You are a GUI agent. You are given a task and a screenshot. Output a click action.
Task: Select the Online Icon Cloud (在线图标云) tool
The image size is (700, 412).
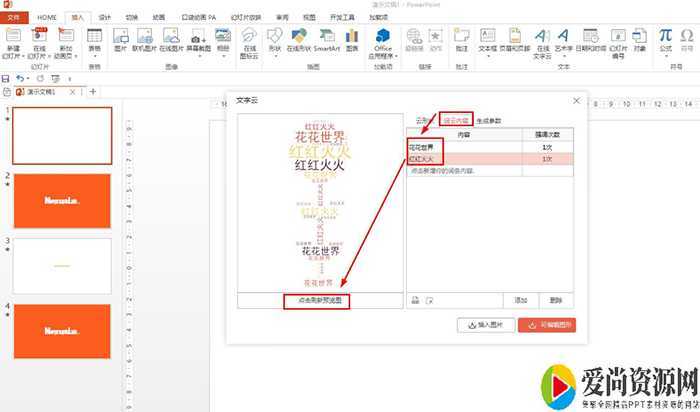(245, 42)
